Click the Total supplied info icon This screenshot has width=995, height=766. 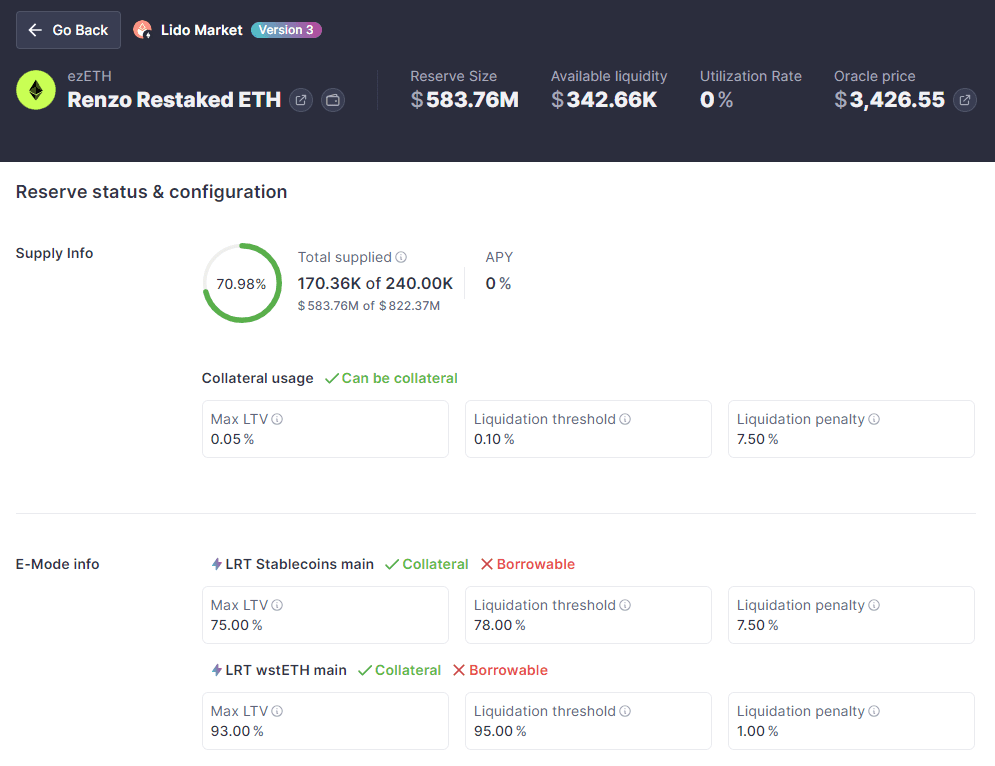401,257
